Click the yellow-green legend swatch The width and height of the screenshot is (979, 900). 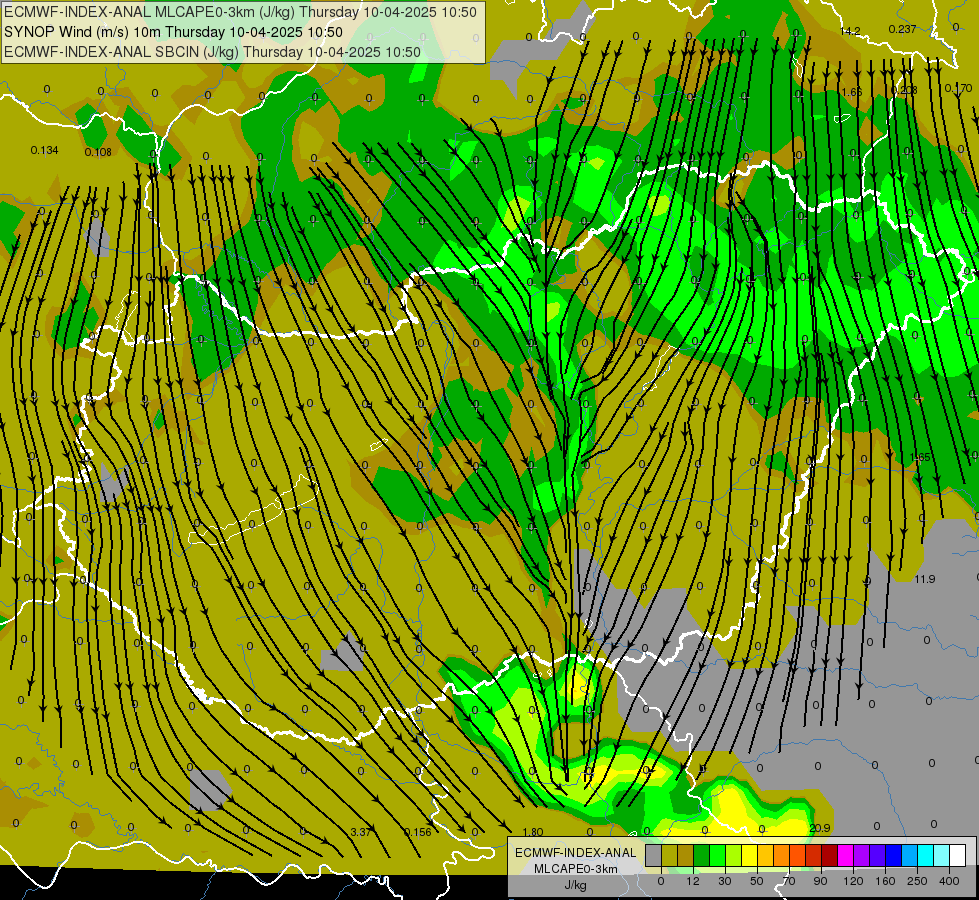[734, 856]
